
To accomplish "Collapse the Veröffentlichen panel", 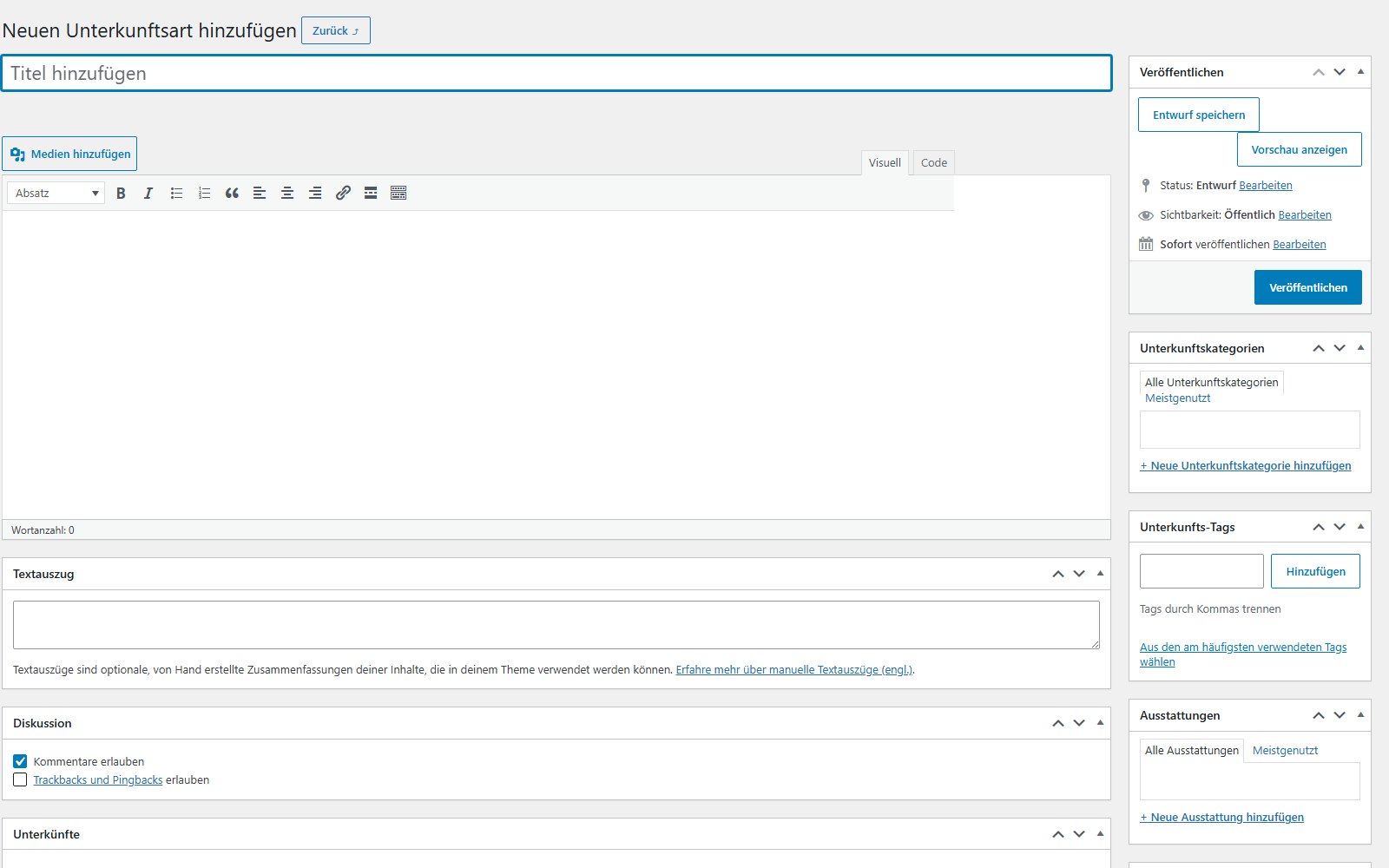I will tap(1360, 72).
